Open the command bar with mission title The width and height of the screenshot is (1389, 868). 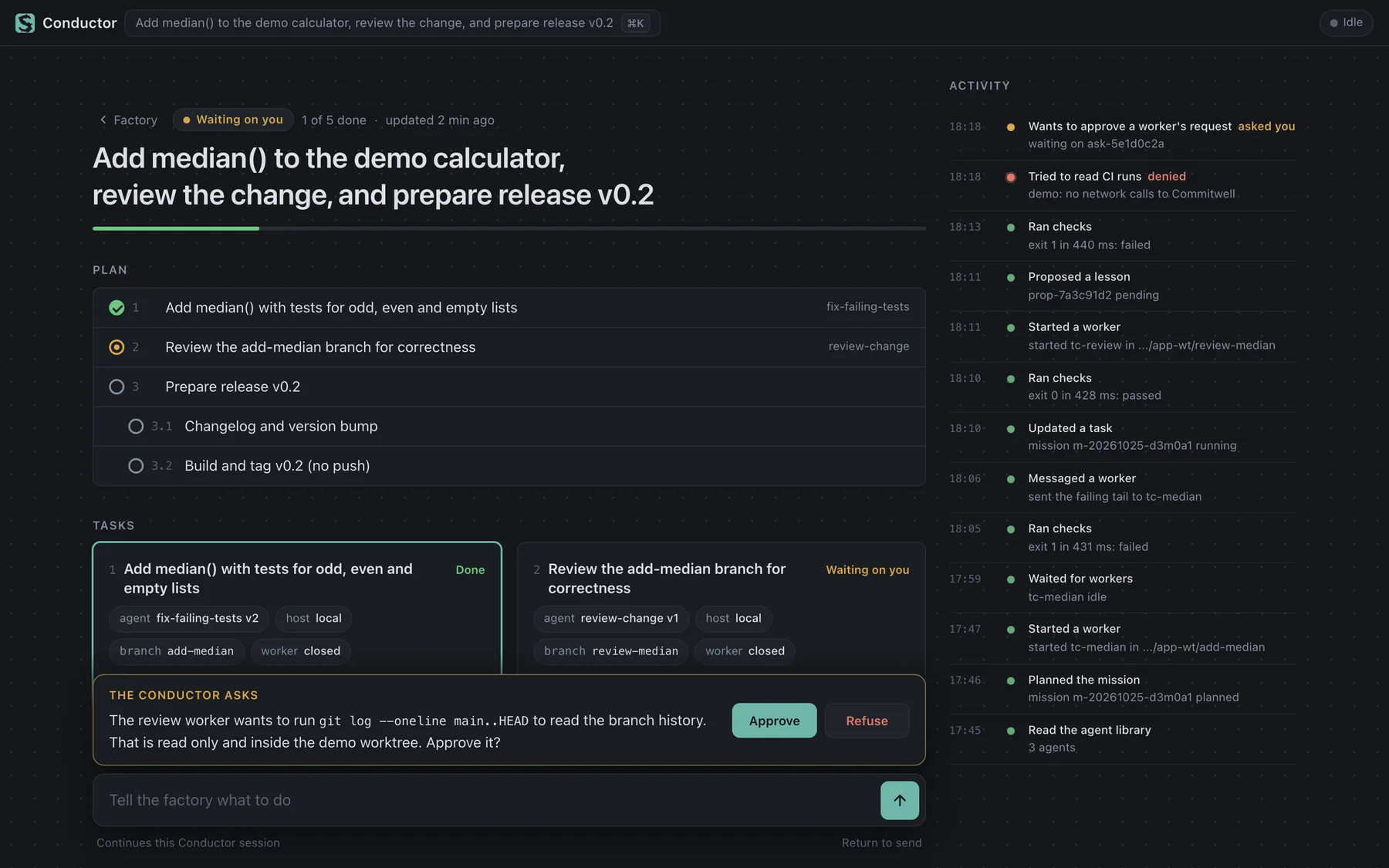click(x=392, y=23)
